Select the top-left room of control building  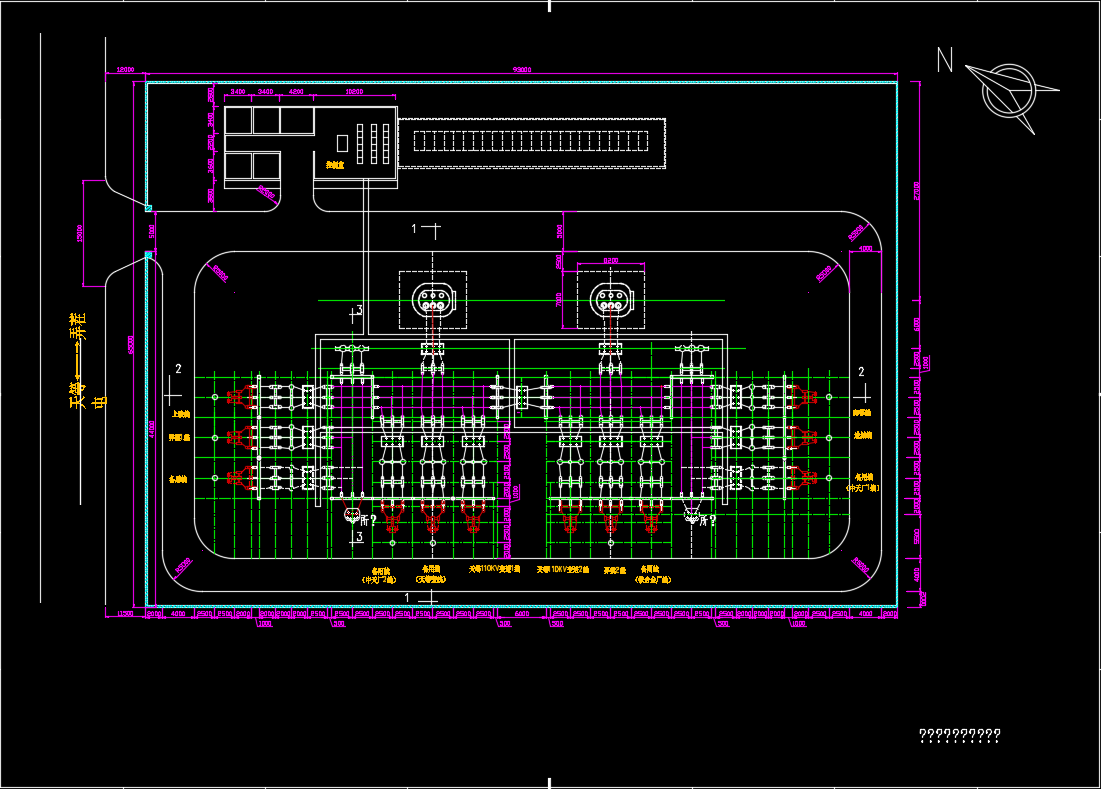pyautogui.click(x=238, y=121)
